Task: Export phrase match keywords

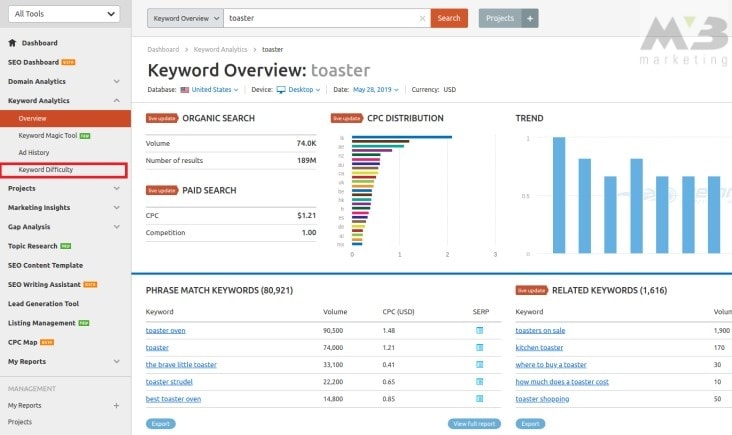Action: pyautogui.click(x=161, y=424)
